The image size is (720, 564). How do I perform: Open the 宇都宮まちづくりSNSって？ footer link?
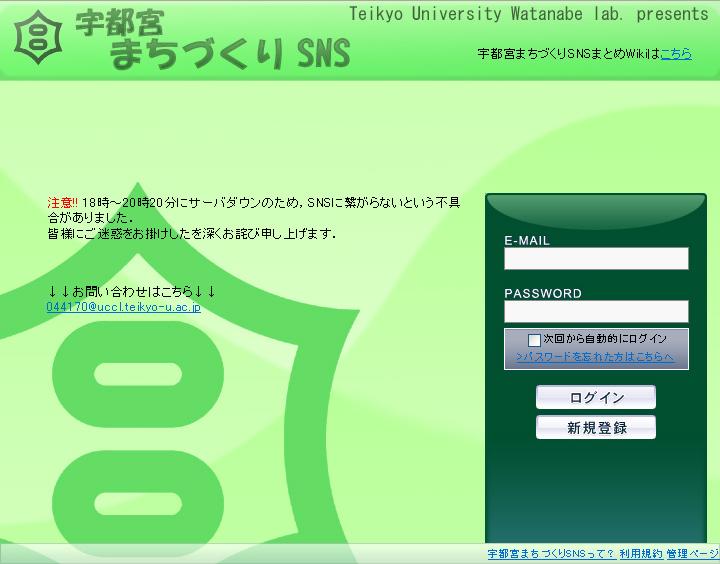click(551, 554)
